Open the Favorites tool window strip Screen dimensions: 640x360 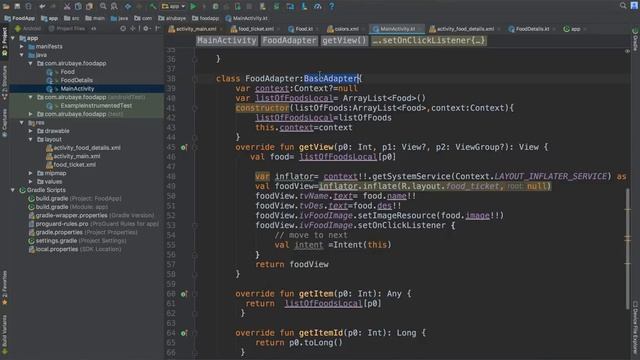[x=4, y=288]
